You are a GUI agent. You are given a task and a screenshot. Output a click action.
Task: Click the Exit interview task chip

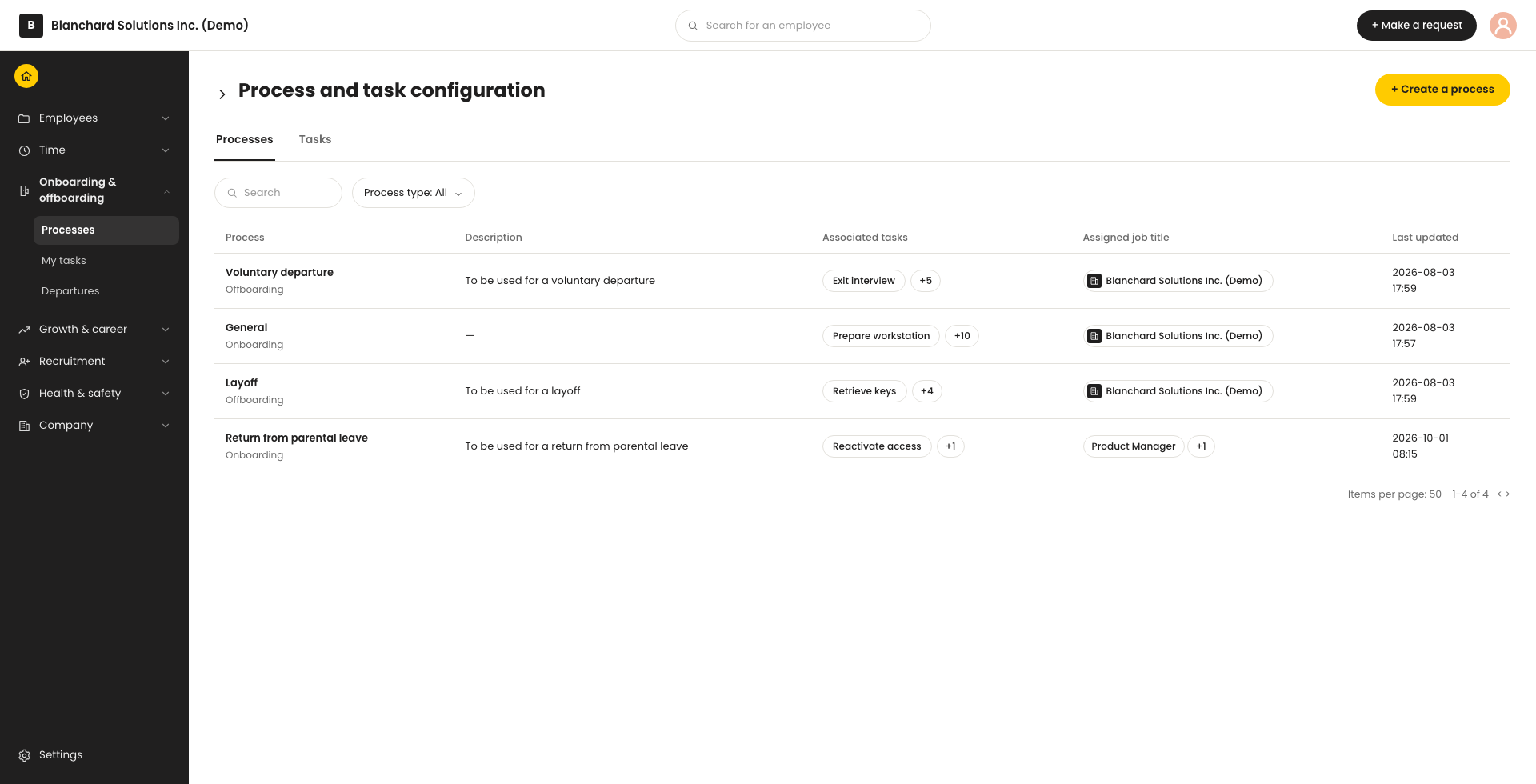864,281
